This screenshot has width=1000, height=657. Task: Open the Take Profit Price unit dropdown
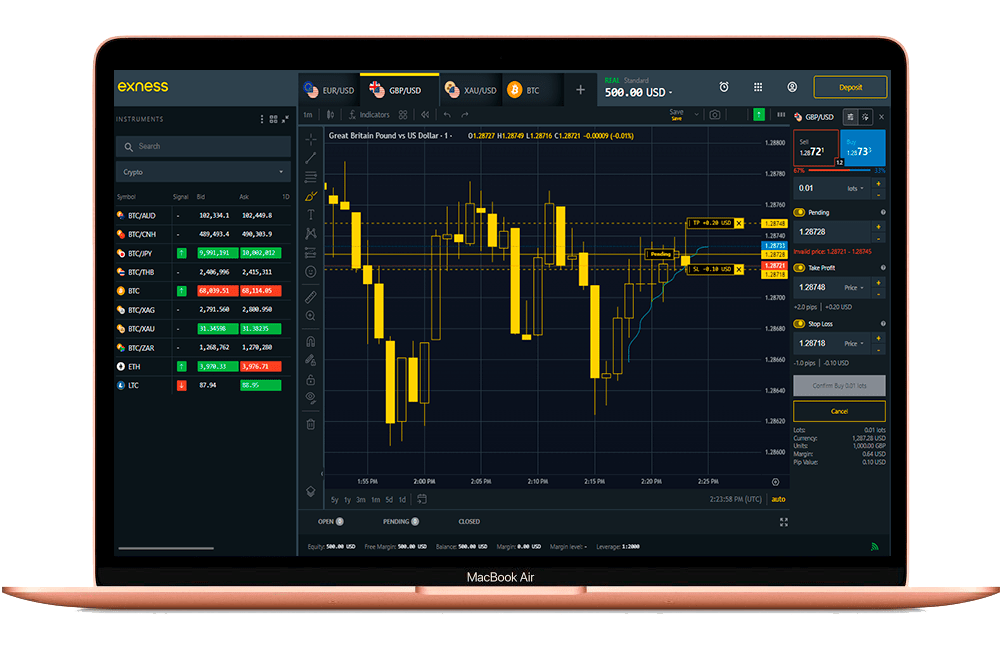click(854, 288)
